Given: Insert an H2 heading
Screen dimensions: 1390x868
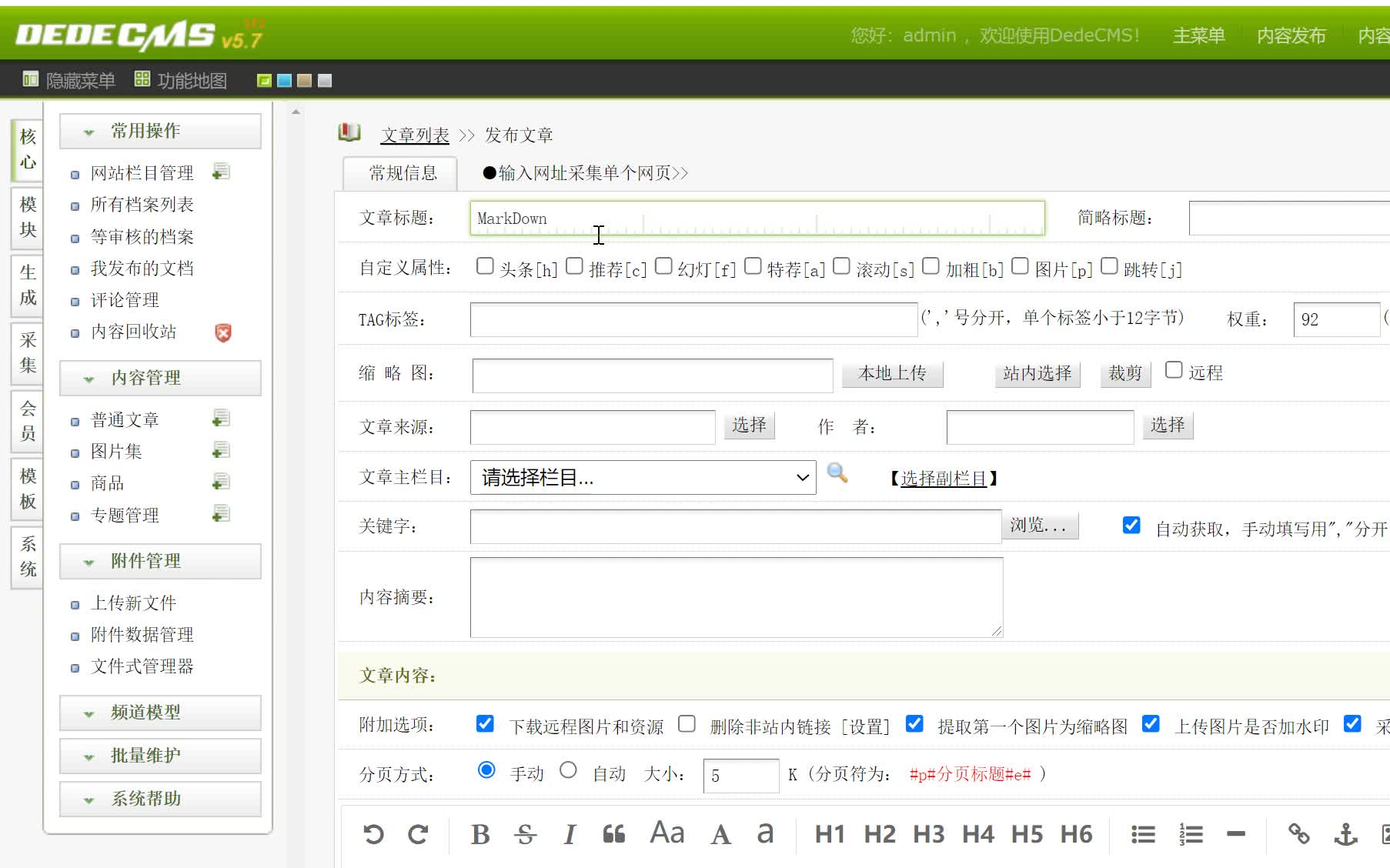Looking at the screenshot, I should click(880, 834).
